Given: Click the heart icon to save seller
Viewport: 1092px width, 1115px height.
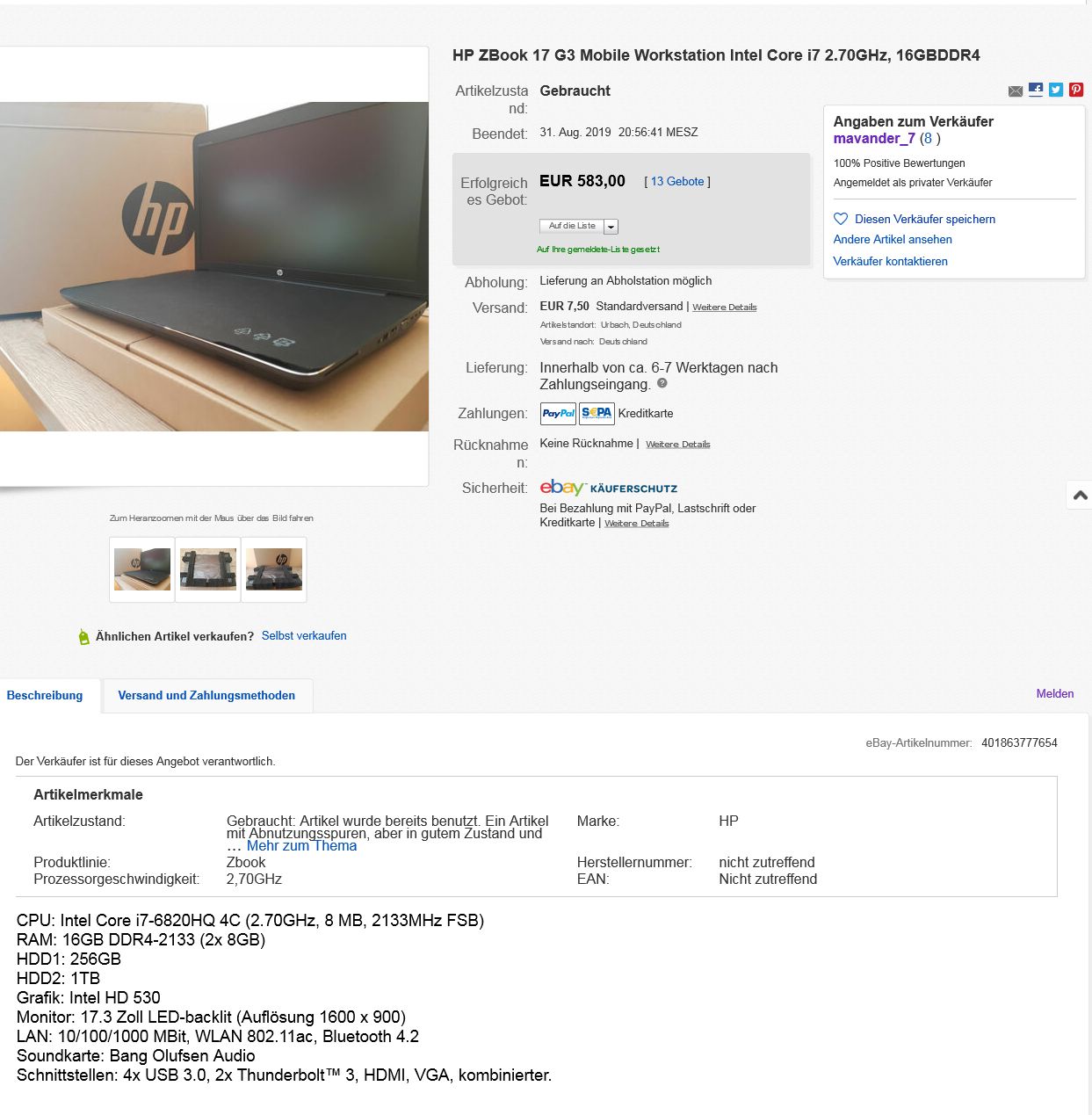Looking at the screenshot, I should pos(841,219).
